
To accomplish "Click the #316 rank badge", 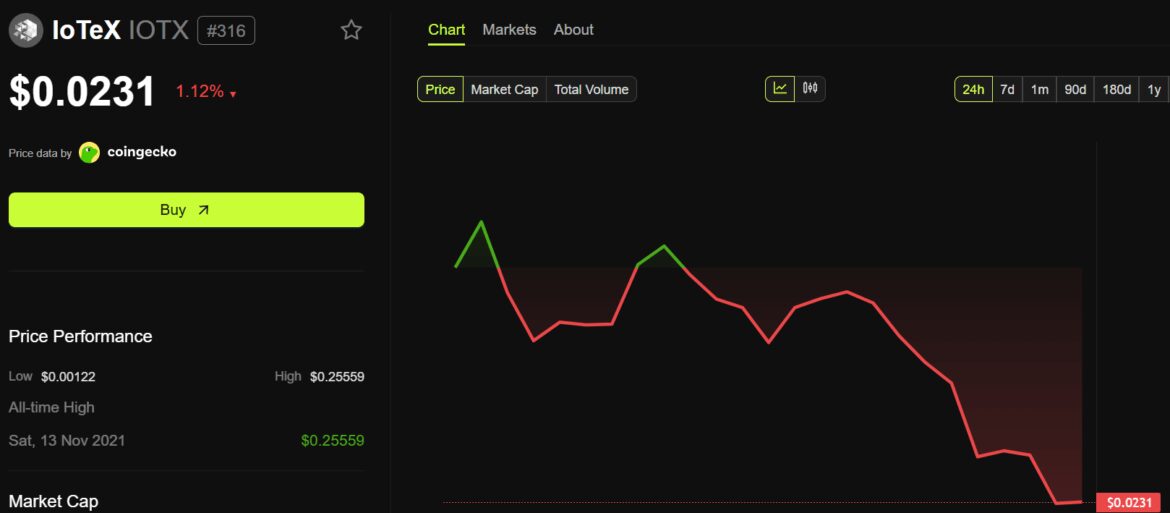I will (226, 30).
